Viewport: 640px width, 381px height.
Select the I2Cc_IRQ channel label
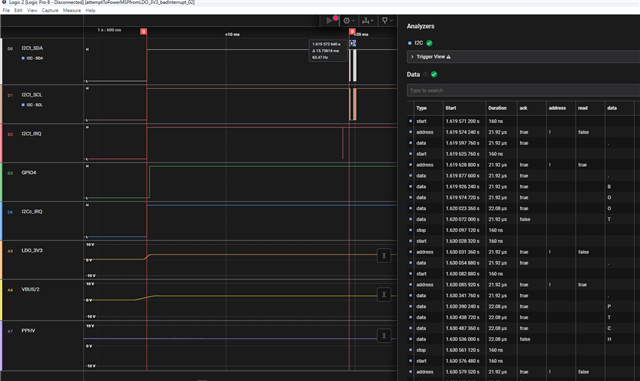(32, 212)
